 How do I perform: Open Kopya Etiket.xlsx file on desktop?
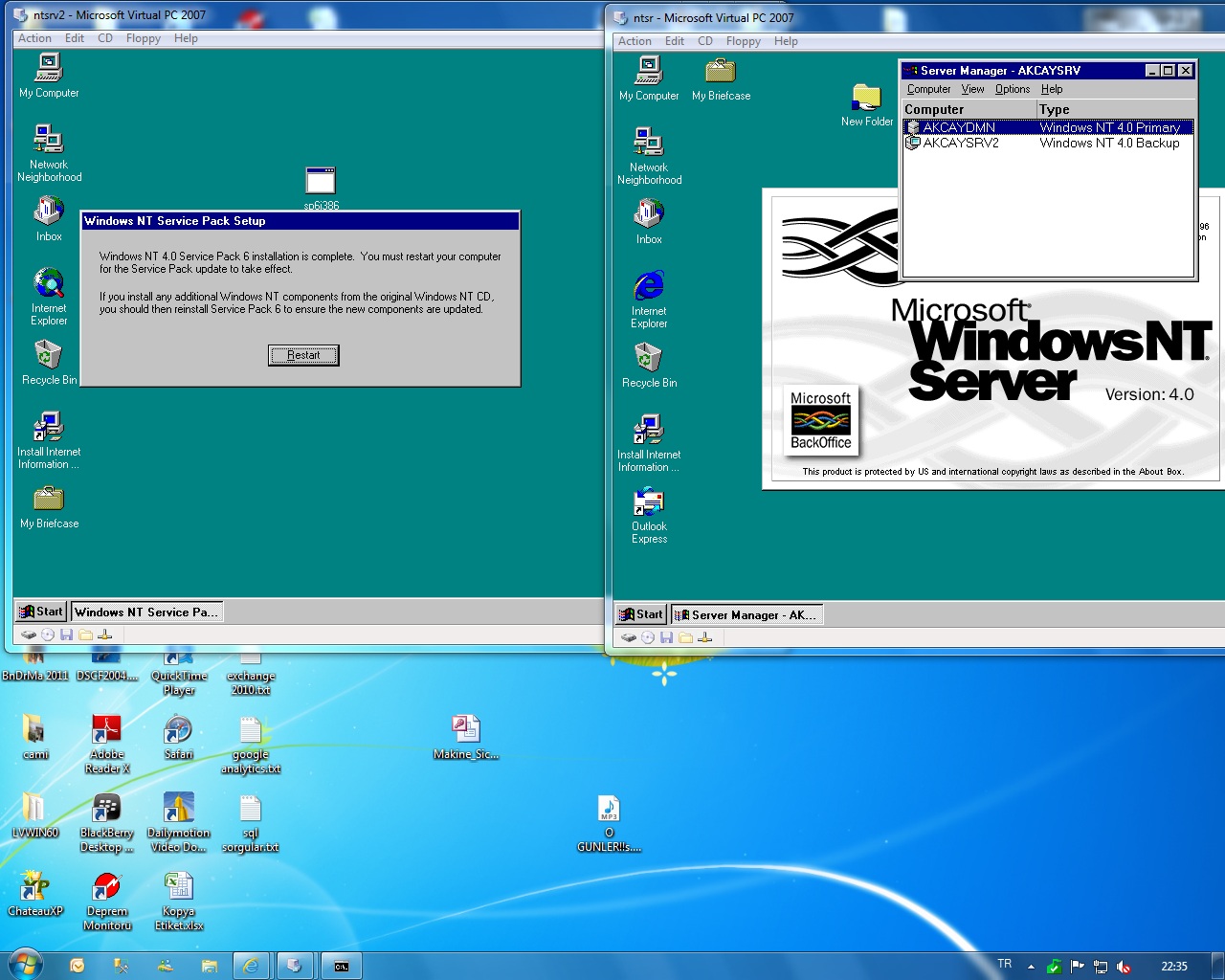[178, 901]
